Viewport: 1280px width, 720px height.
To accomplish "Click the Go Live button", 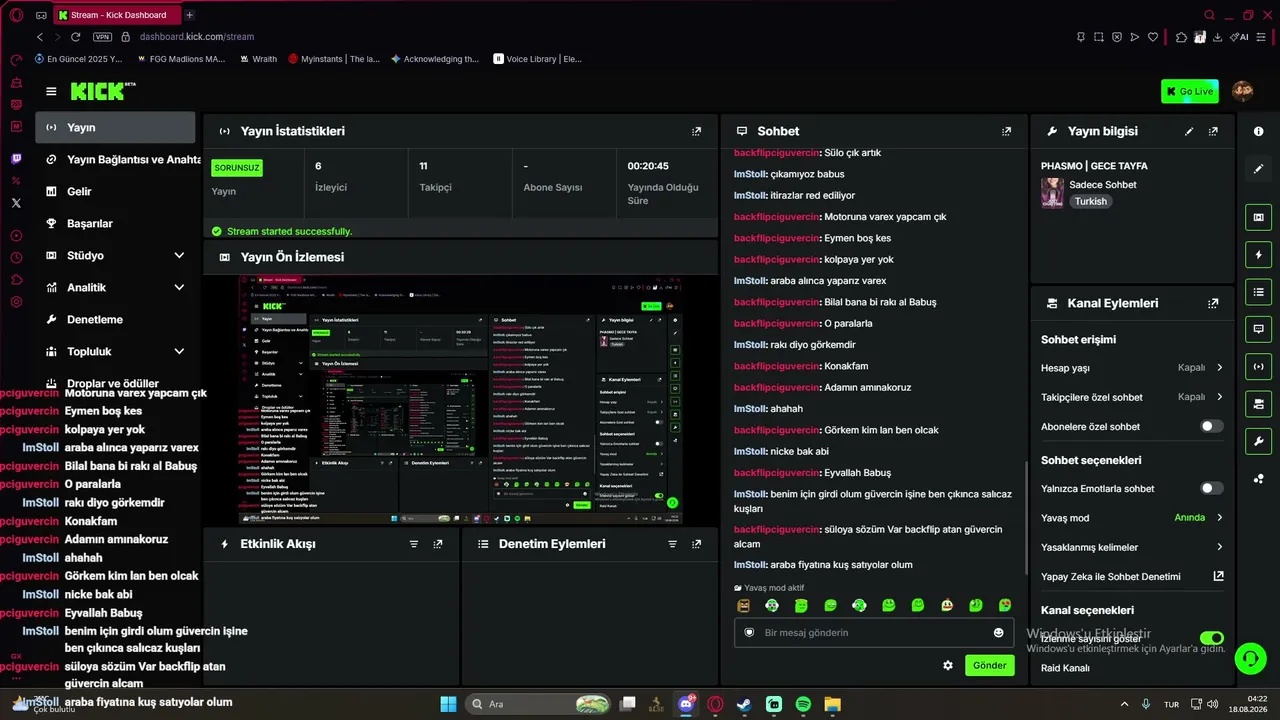I will click(x=1190, y=91).
